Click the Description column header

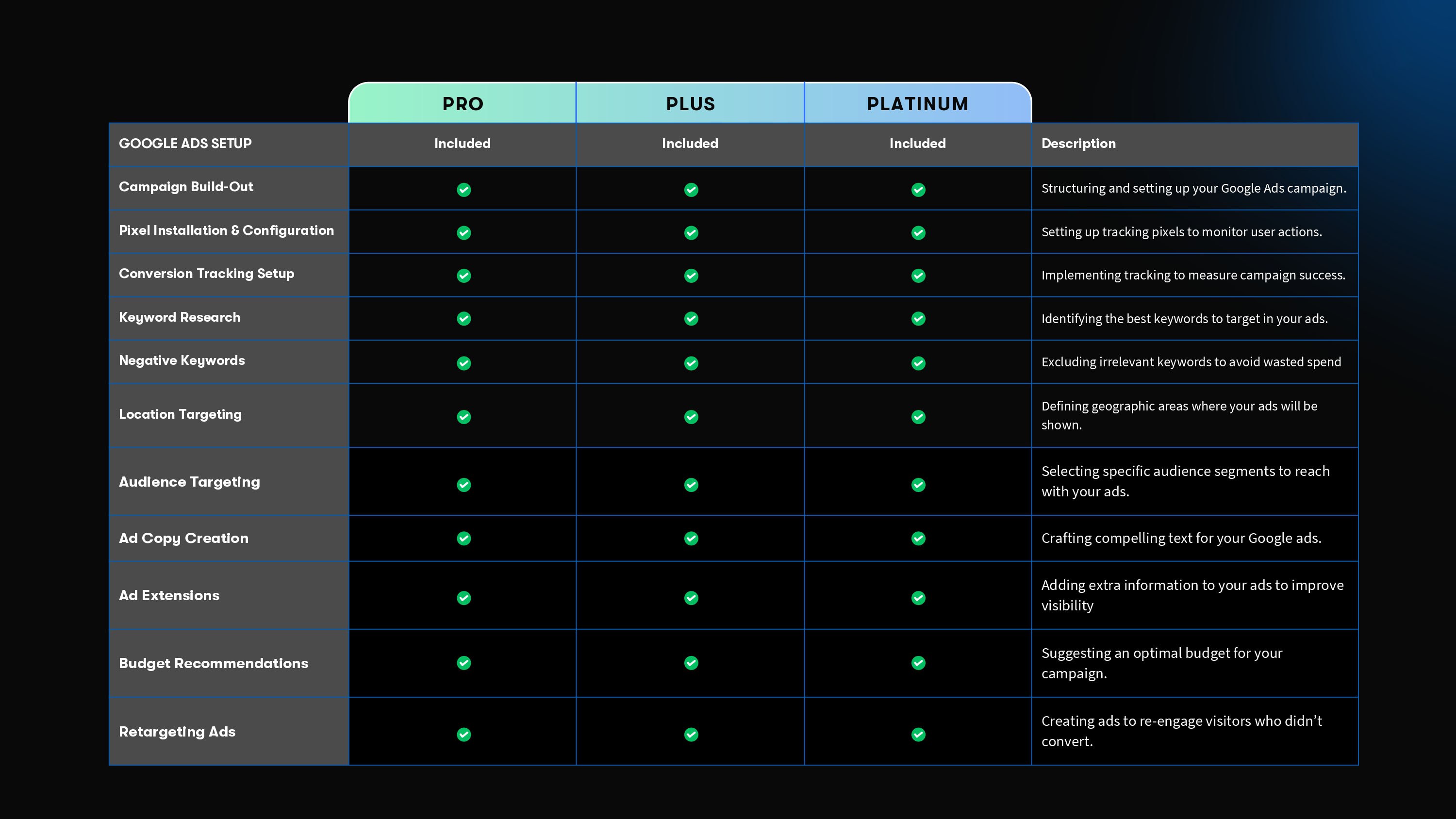pyautogui.click(x=1078, y=144)
